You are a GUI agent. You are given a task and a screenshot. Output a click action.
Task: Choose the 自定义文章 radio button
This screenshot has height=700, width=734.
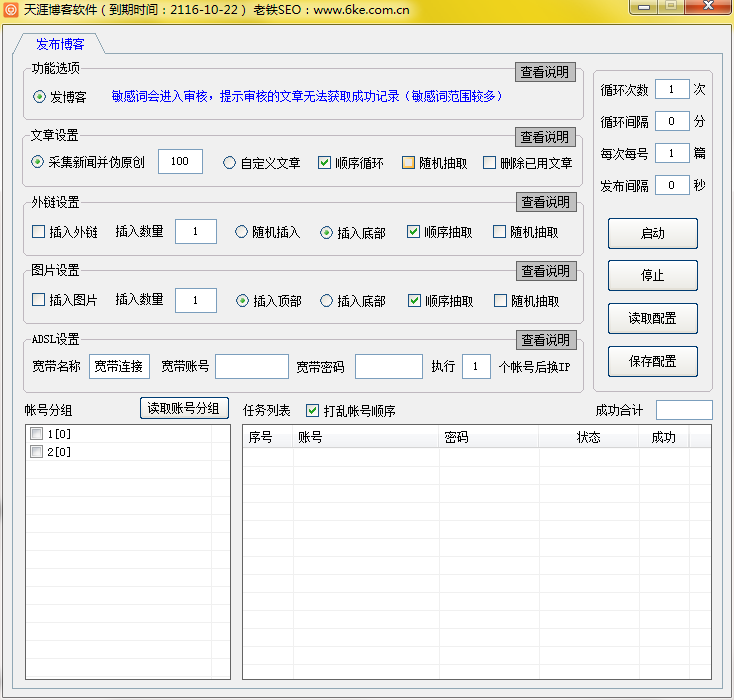pyautogui.click(x=229, y=163)
